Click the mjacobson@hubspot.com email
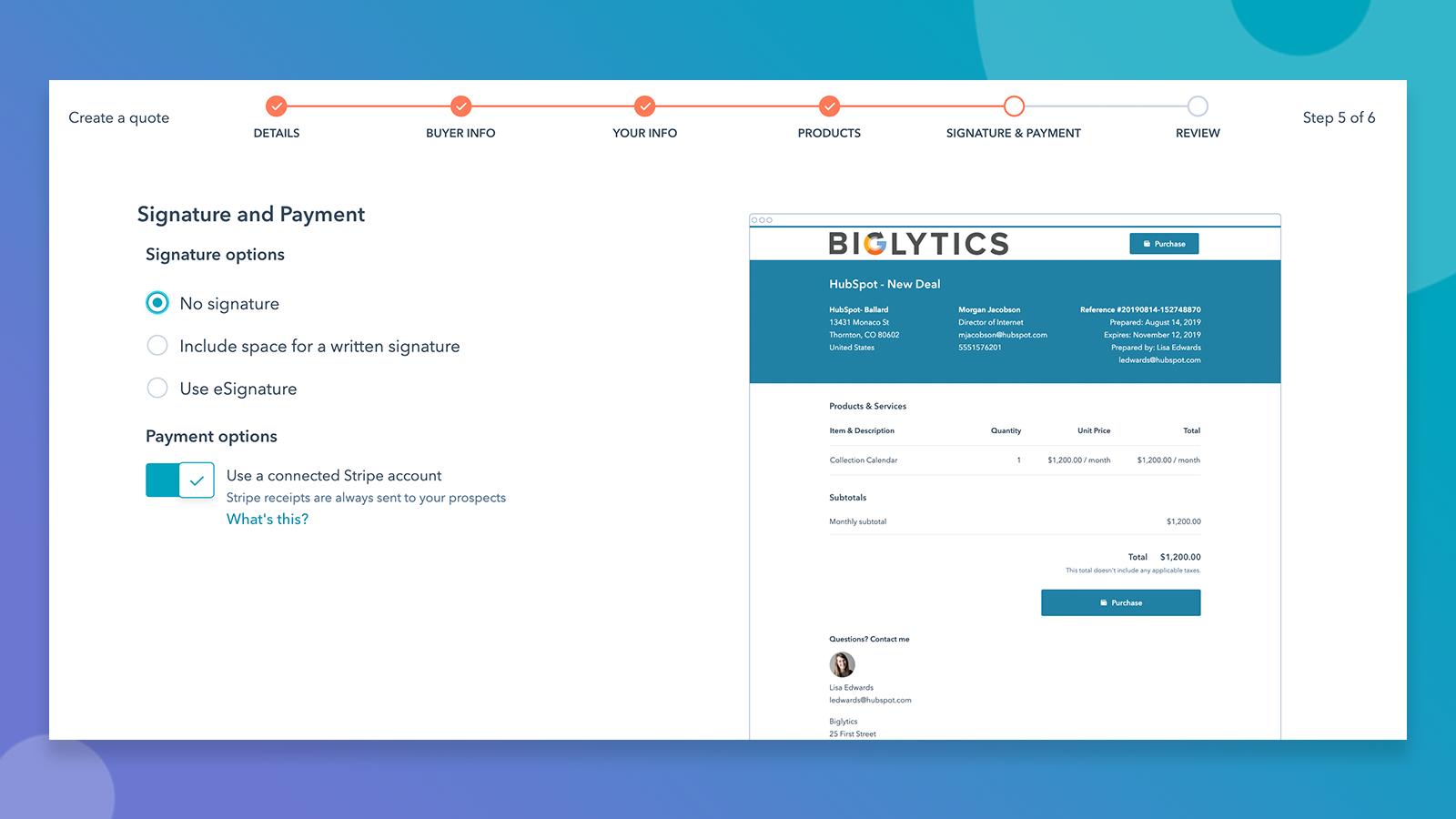 click(1003, 335)
